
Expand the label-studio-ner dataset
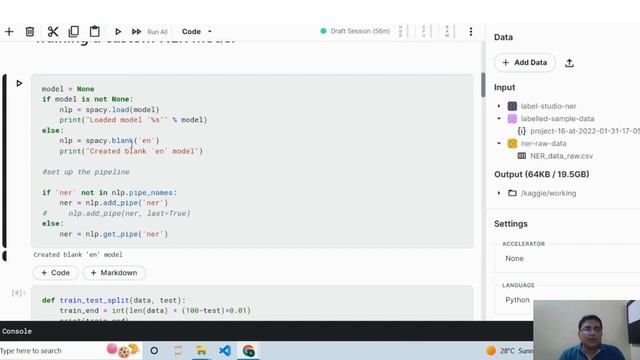[x=499, y=106]
